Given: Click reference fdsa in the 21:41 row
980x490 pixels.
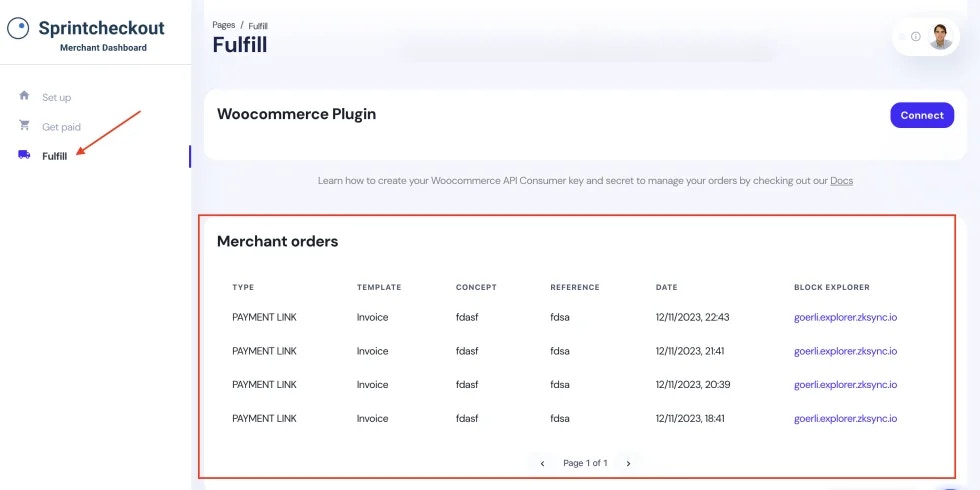Looking at the screenshot, I should point(559,351).
